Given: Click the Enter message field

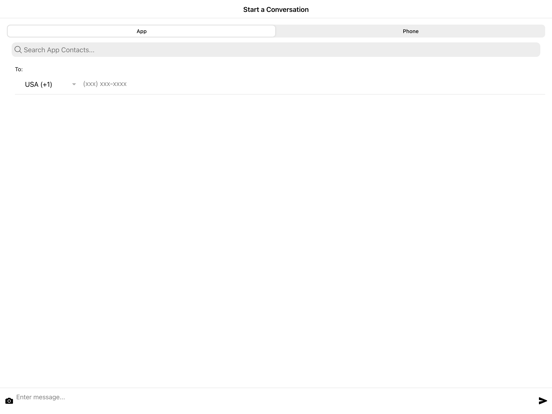Looking at the screenshot, I should tap(275, 397).
